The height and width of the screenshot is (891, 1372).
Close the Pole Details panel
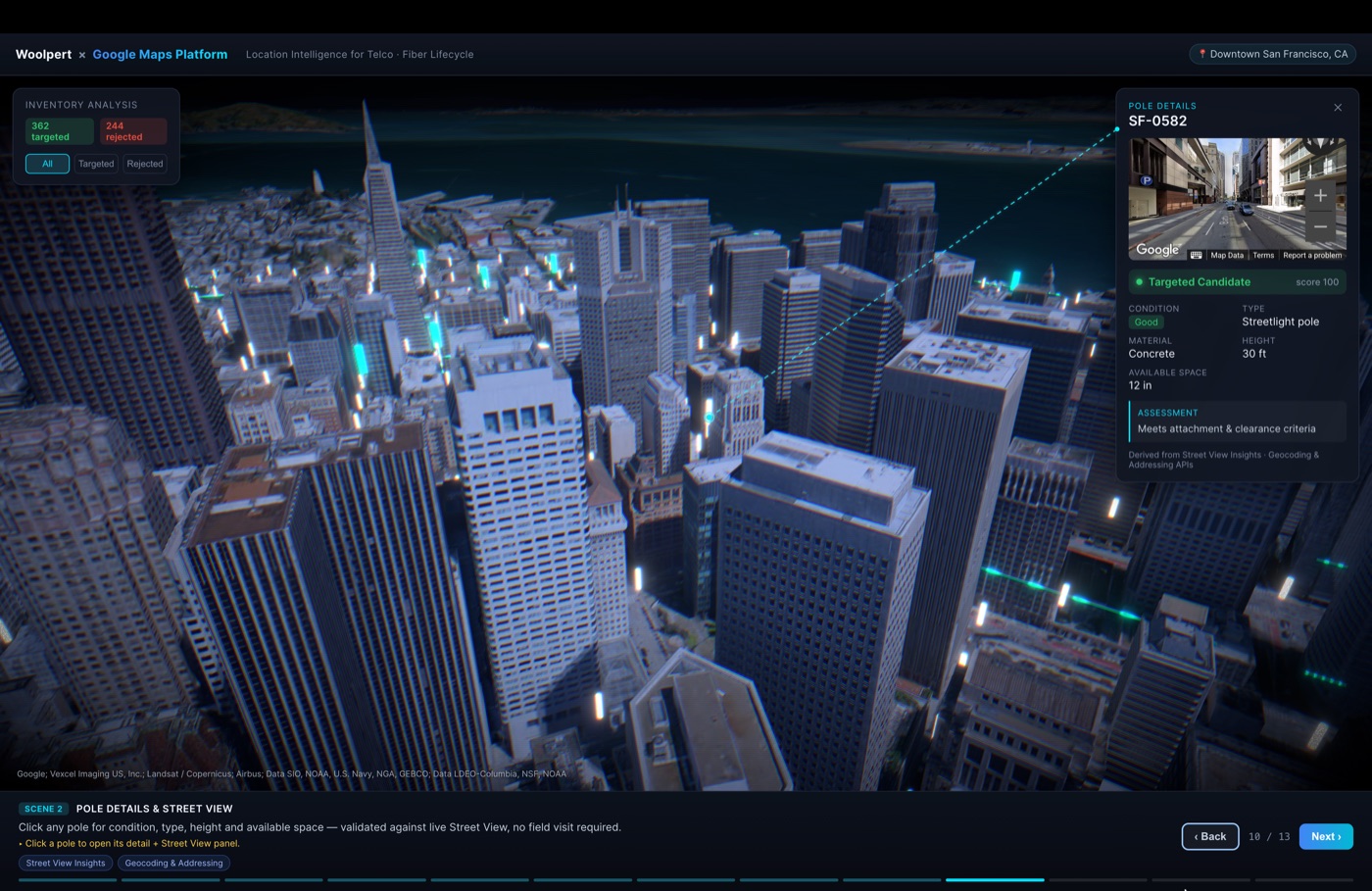[1338, 108]
